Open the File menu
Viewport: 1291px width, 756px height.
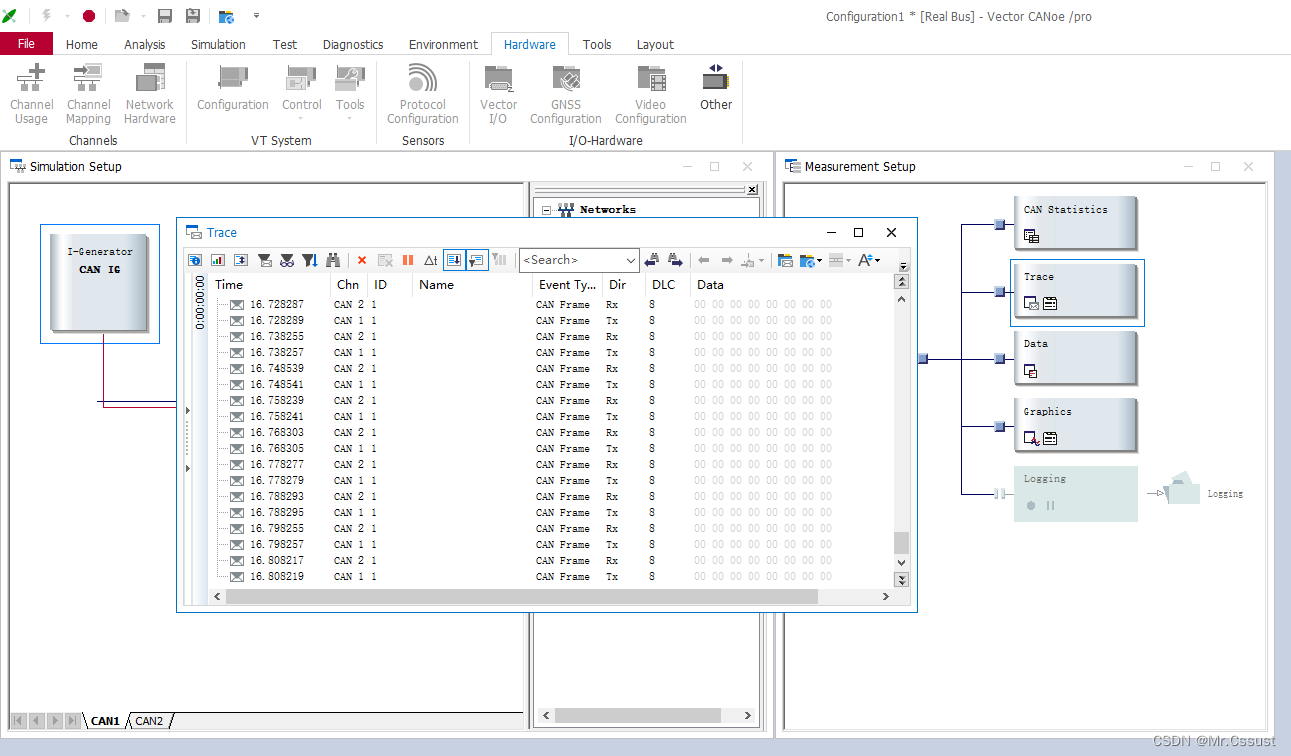pyautogui.click(x=27, y=44)
